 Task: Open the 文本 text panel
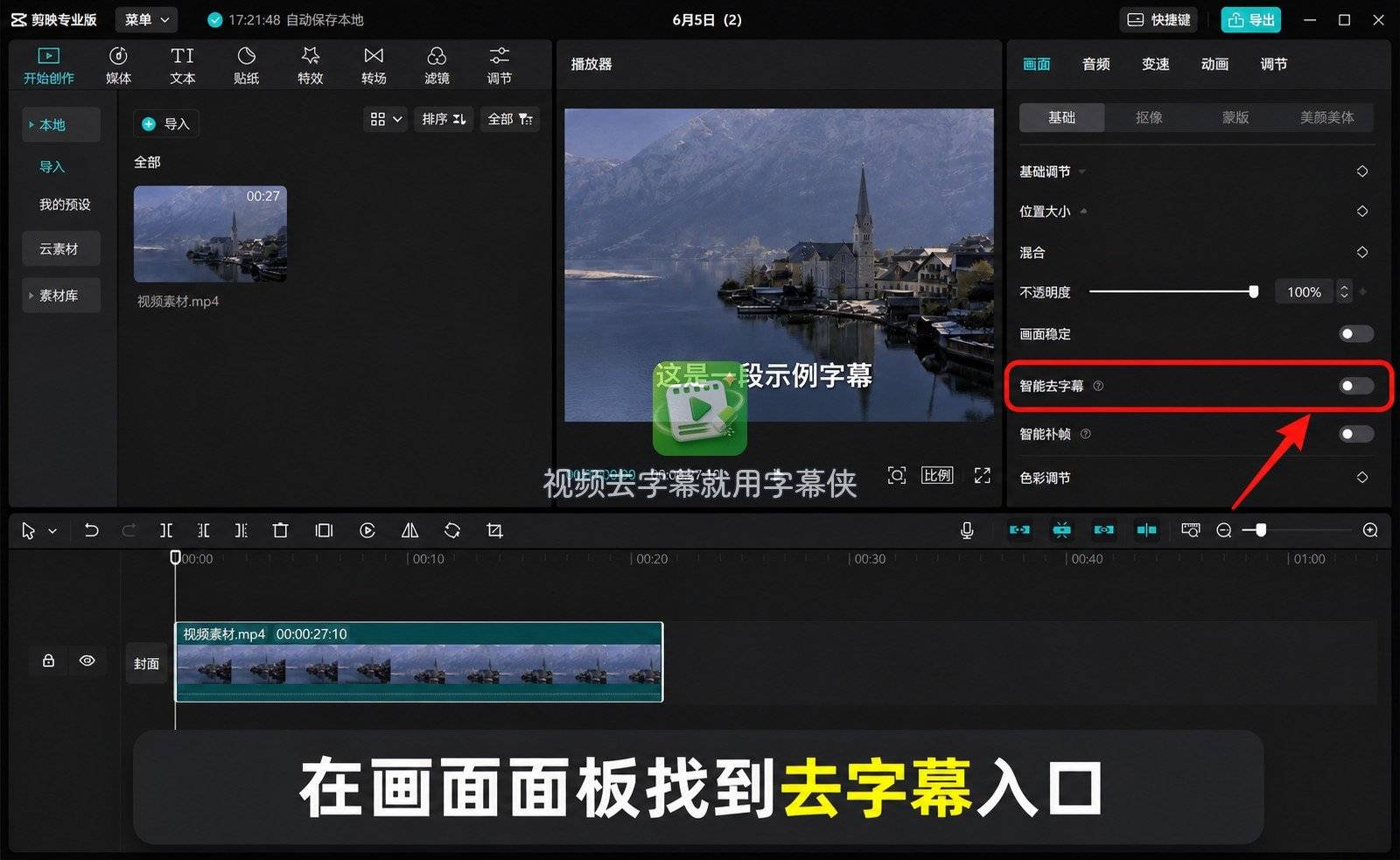pos(182,66)
